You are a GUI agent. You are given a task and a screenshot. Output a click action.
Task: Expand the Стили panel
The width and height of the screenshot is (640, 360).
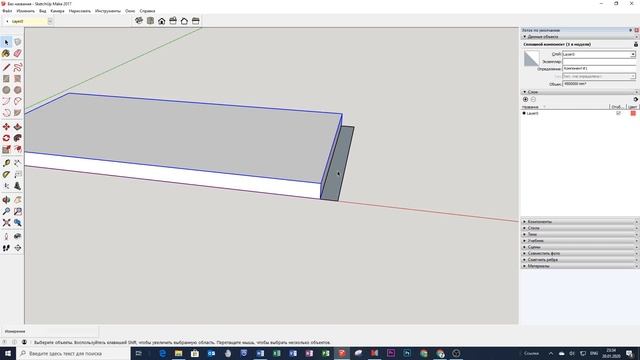coord(579,228)
